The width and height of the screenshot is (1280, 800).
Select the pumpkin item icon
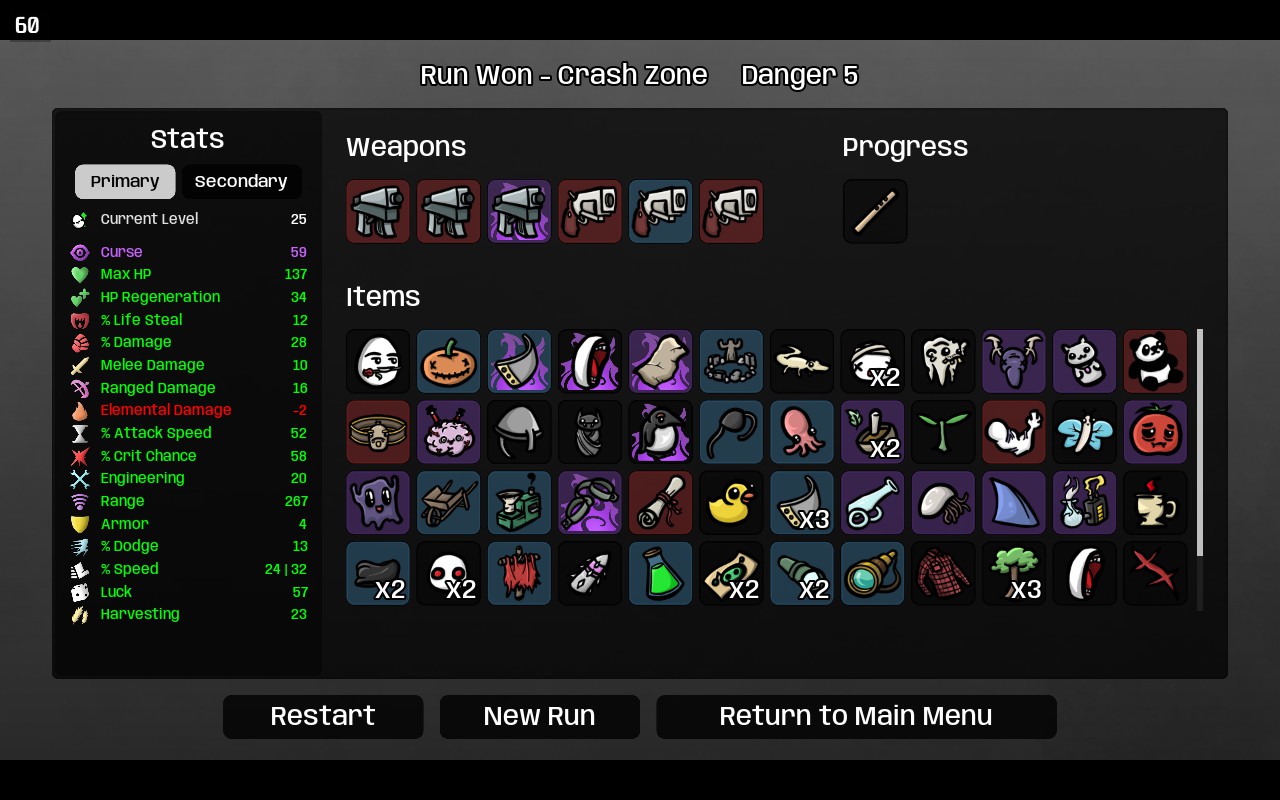[x=449, y=362]
